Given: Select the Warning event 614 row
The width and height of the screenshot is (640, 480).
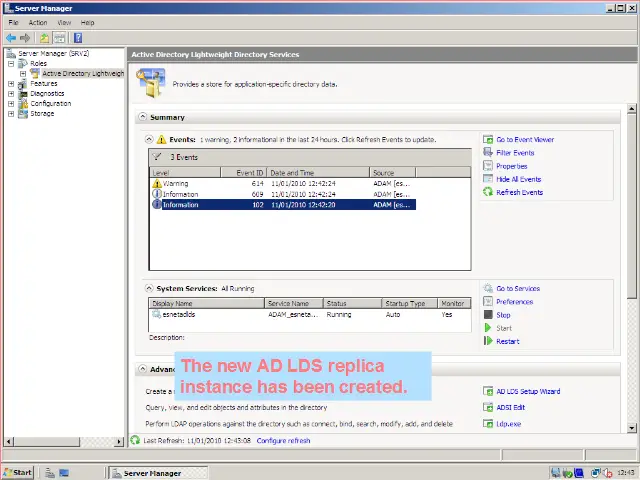Looking at the screenshot, I should pos(283,184).
